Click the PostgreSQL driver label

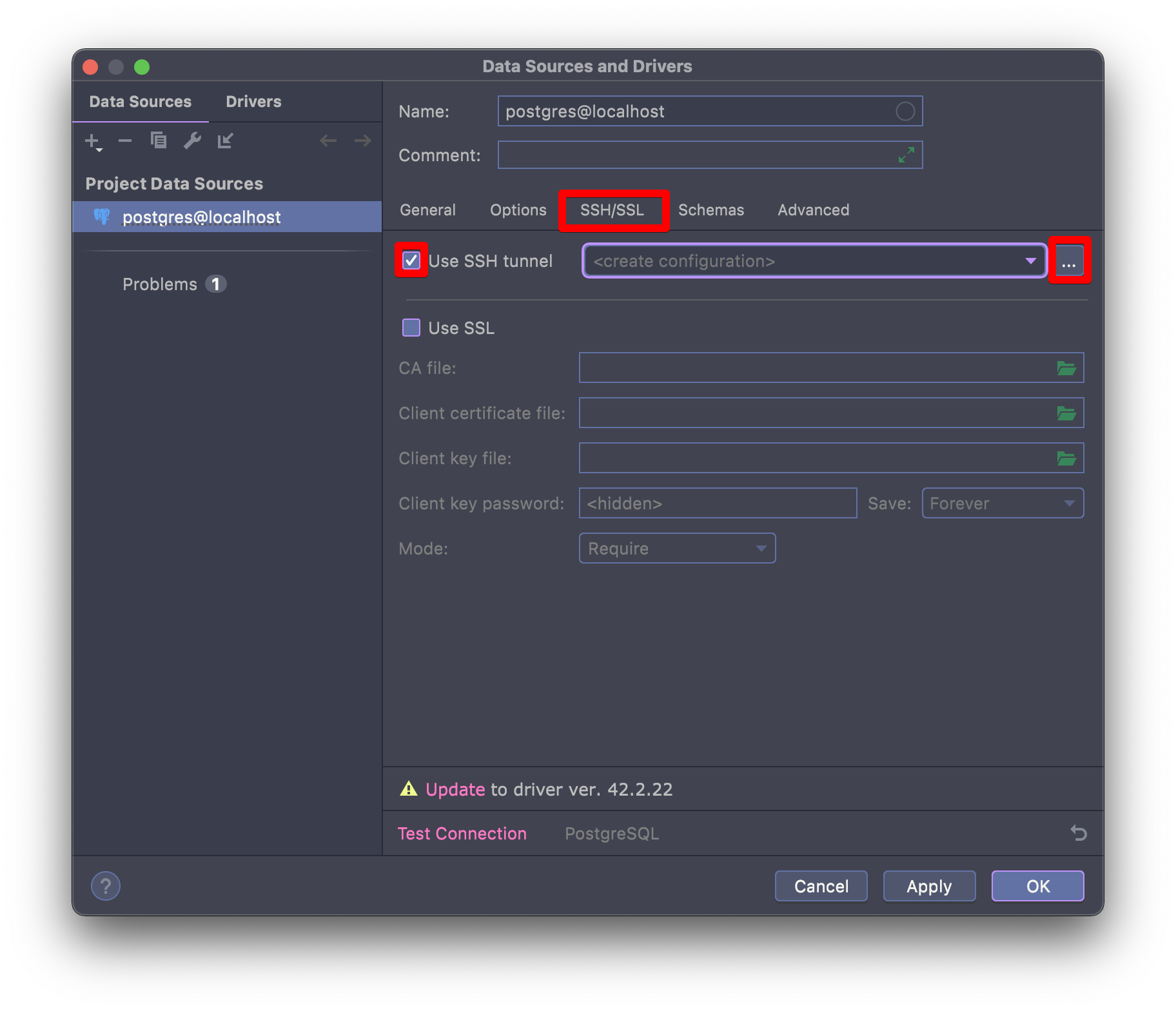(x=612, y=834)
